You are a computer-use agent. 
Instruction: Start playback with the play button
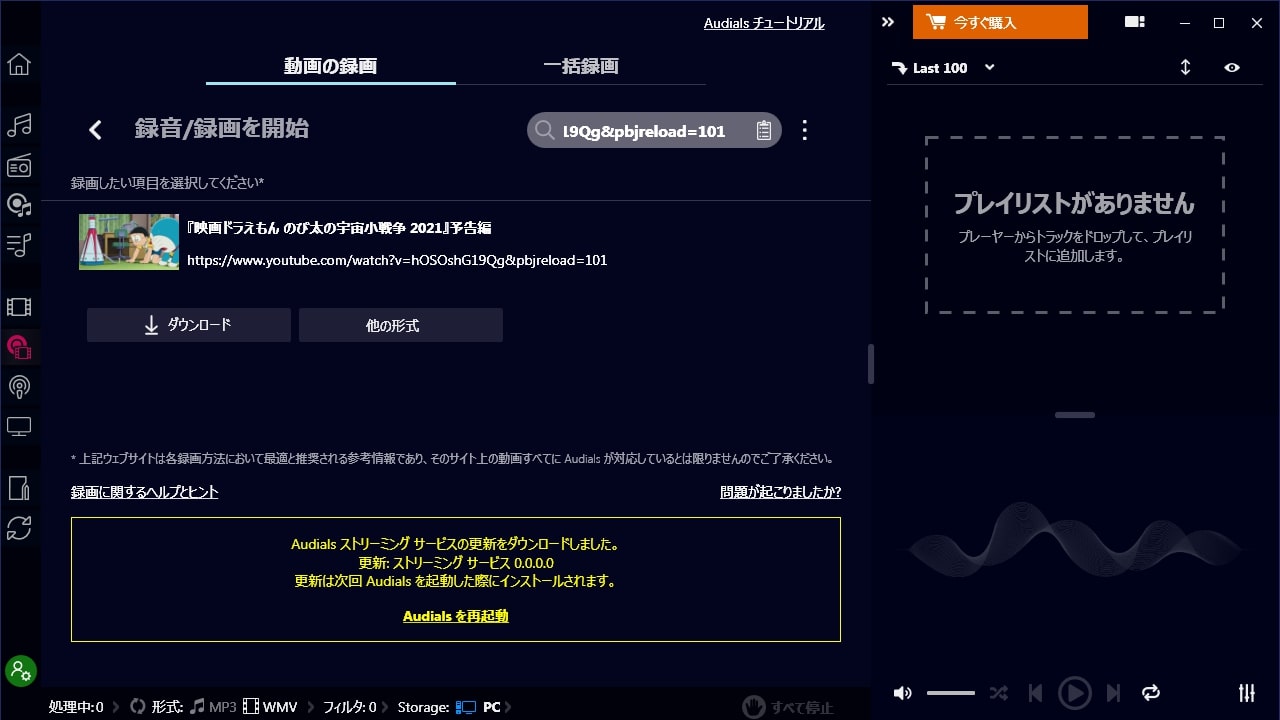pyautogui.click(x=1075, y=693)
